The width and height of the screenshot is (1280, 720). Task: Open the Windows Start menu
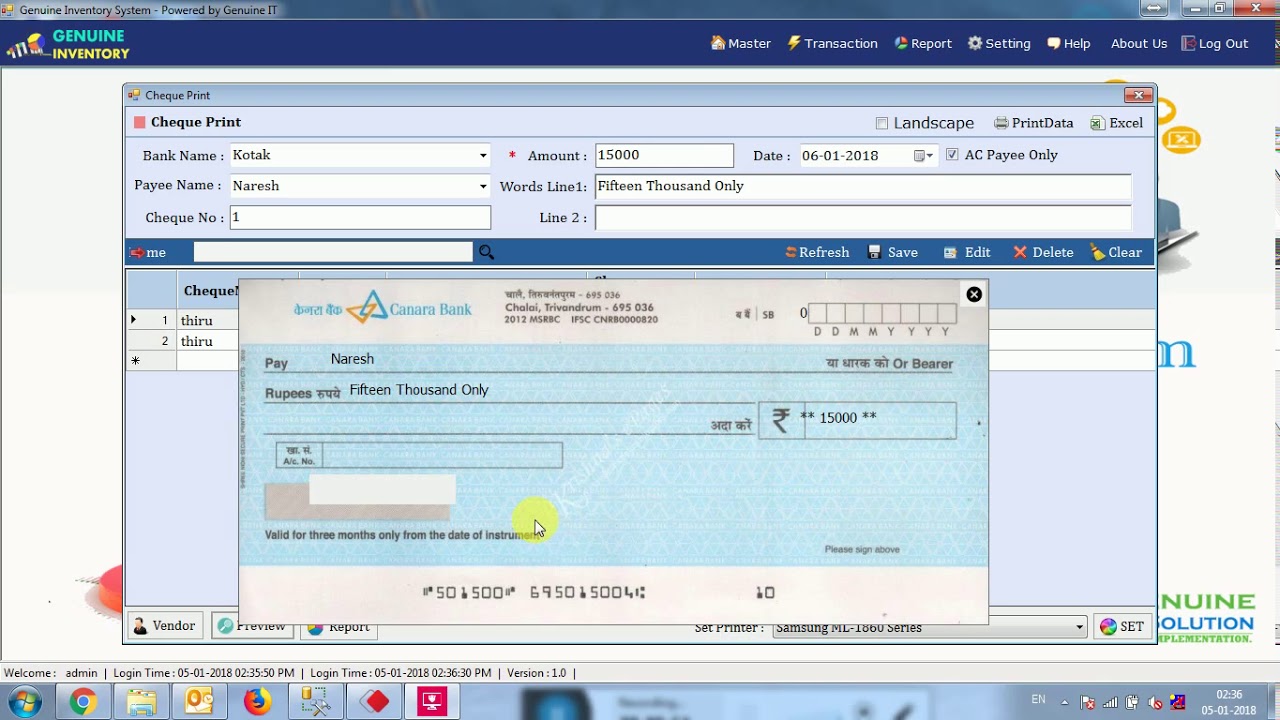tap(24, 702)
